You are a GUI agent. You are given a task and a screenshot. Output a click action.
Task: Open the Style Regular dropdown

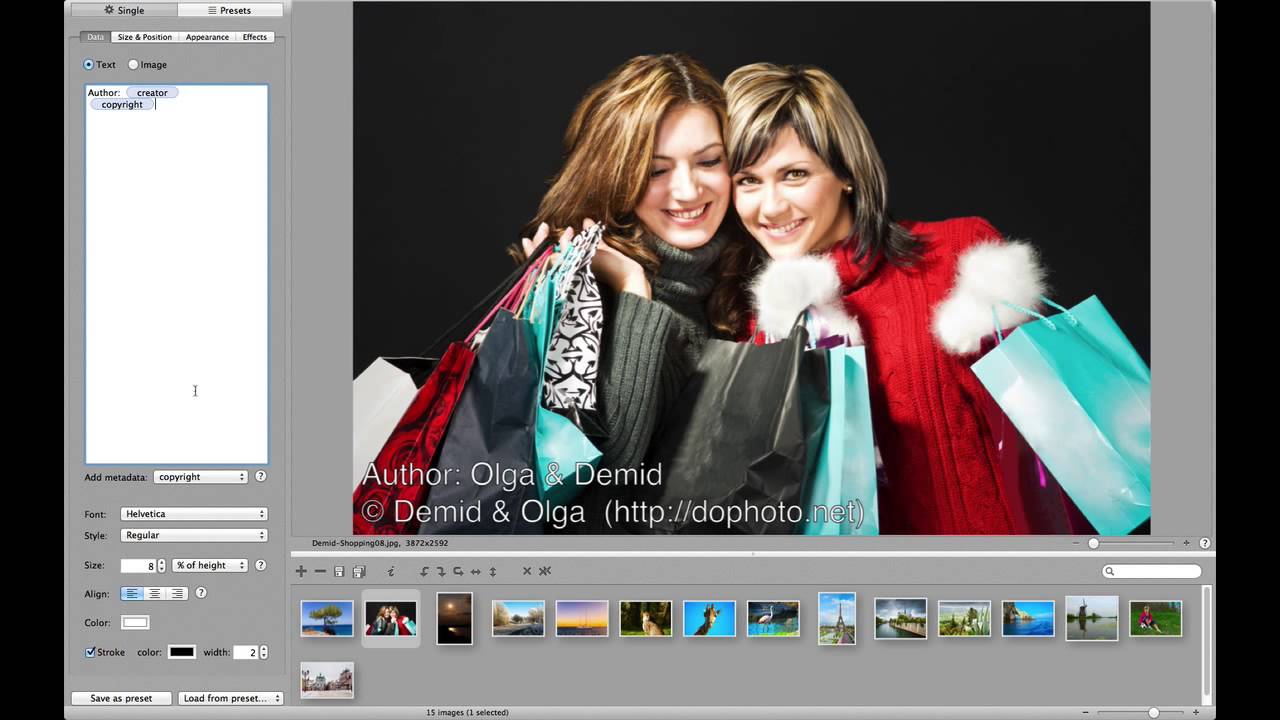194,535
